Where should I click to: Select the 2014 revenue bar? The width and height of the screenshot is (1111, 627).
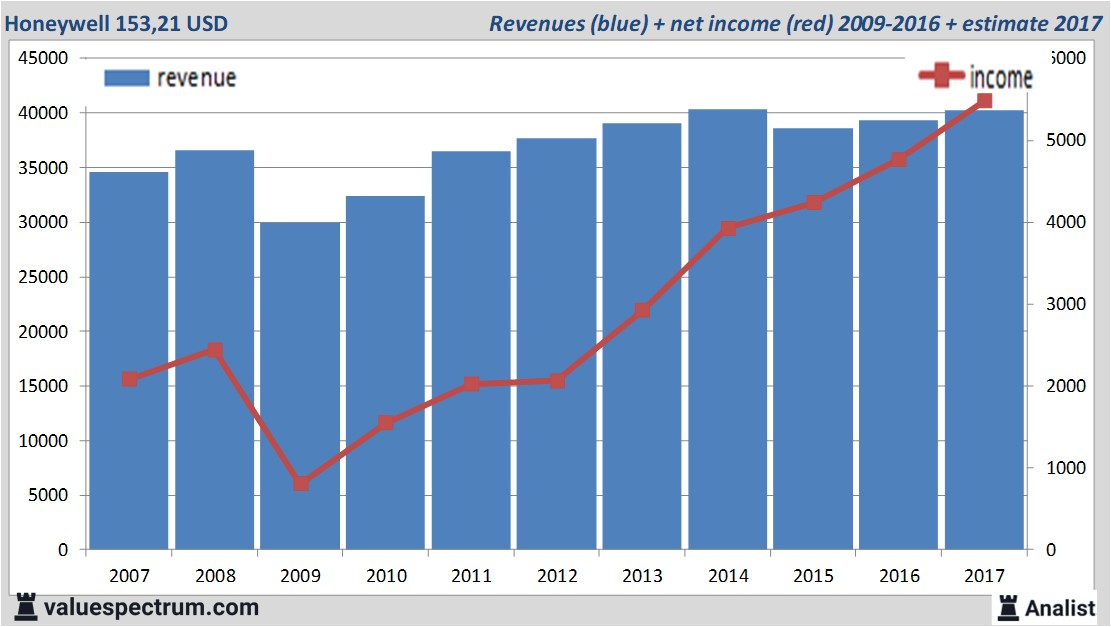[728, 329]
